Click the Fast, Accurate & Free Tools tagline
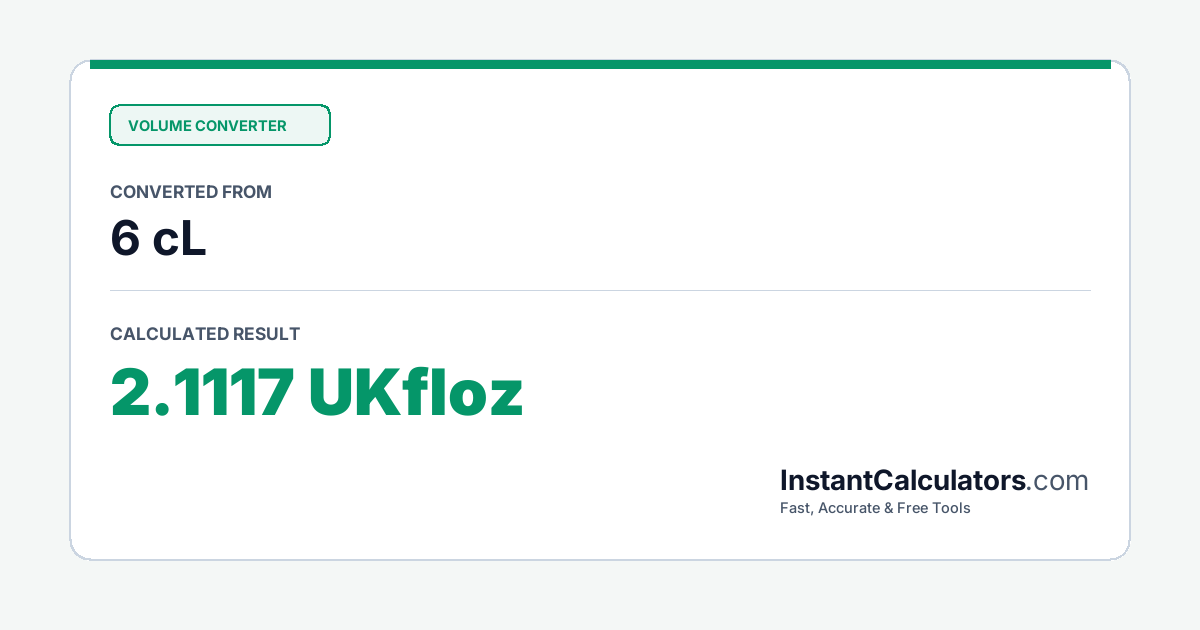Viewport: 1200px width, 630px height. [x=875, y=508]
